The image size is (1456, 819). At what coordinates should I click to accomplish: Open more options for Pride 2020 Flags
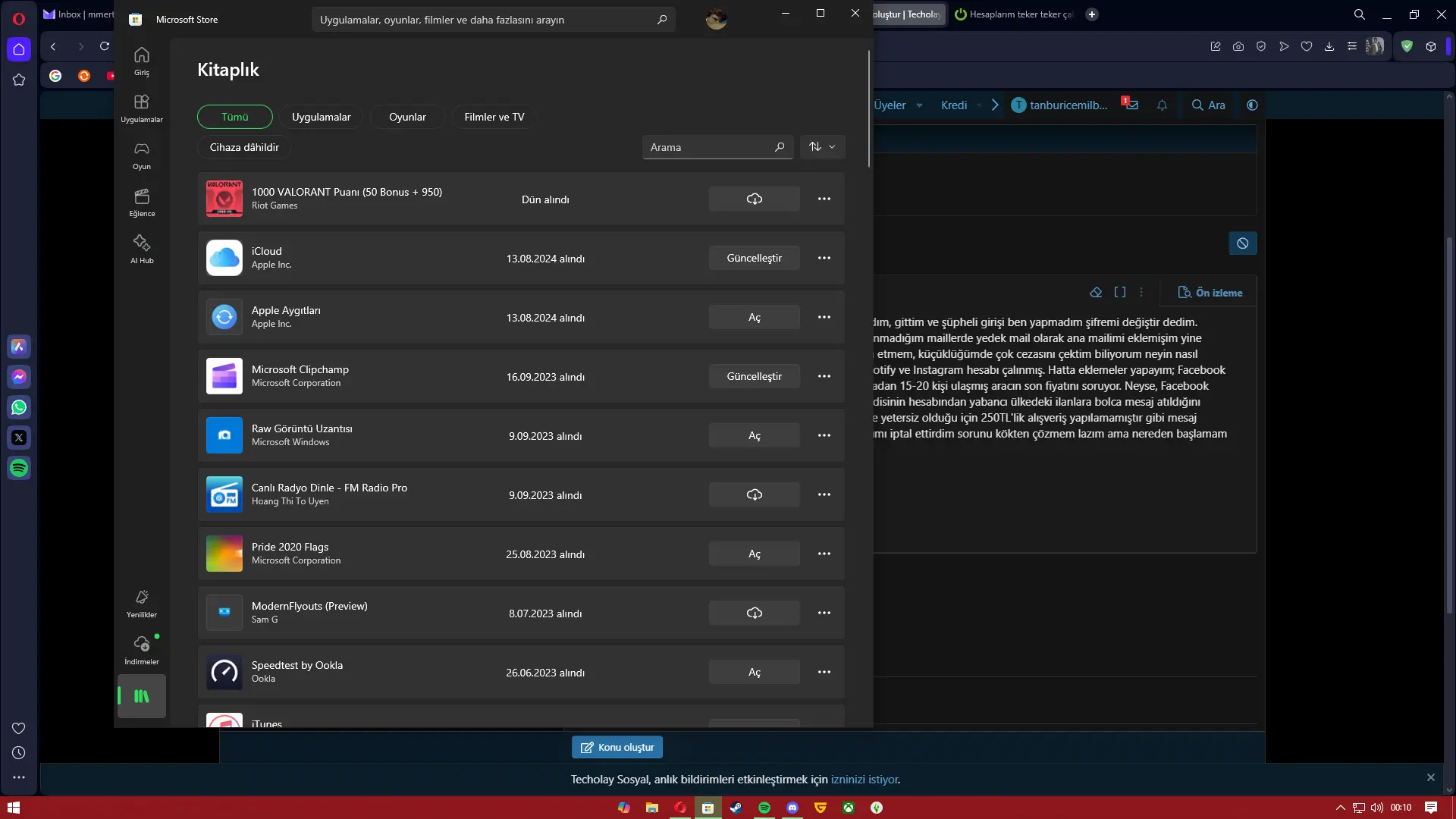824,554
